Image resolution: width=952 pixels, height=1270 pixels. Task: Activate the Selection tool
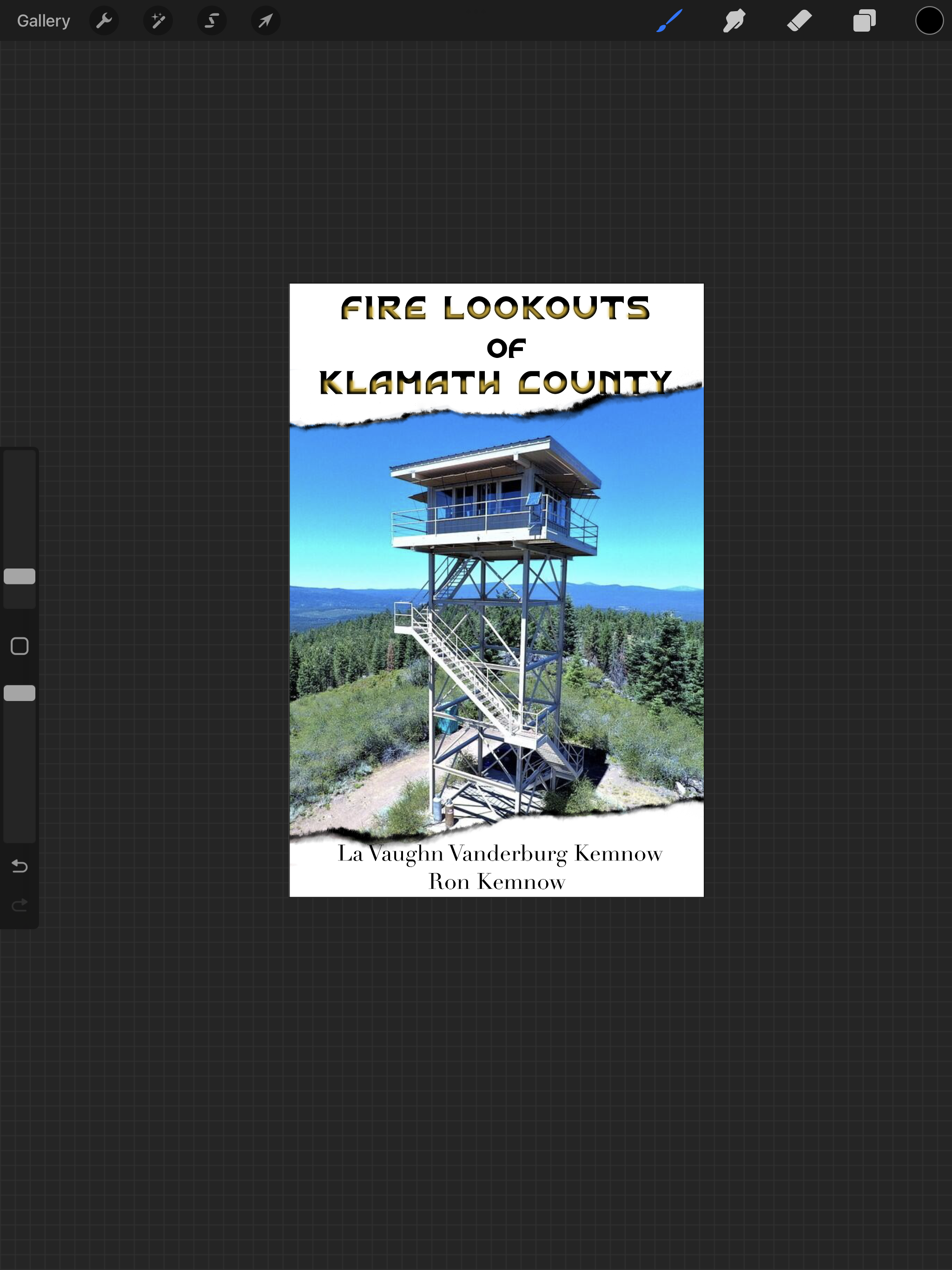tap(212, 21)
